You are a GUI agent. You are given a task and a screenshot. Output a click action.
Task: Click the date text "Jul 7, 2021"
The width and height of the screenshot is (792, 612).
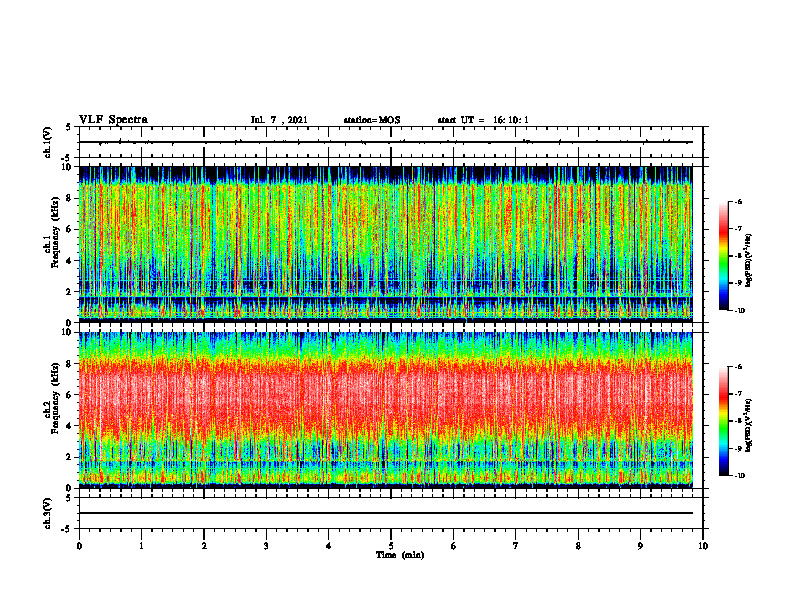pyautogui.click(x=279, y=120)
